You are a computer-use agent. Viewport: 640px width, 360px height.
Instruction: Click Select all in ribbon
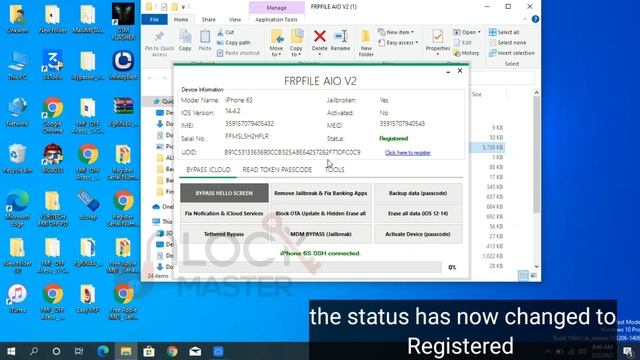pyautogui.click(x=504, y=32)
